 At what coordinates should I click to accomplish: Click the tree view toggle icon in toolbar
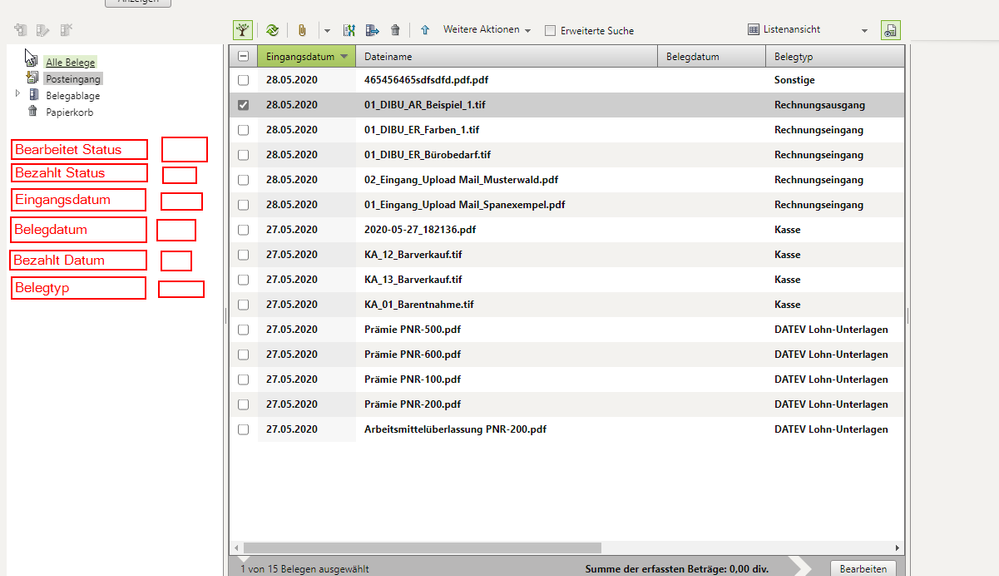[243, 31]
